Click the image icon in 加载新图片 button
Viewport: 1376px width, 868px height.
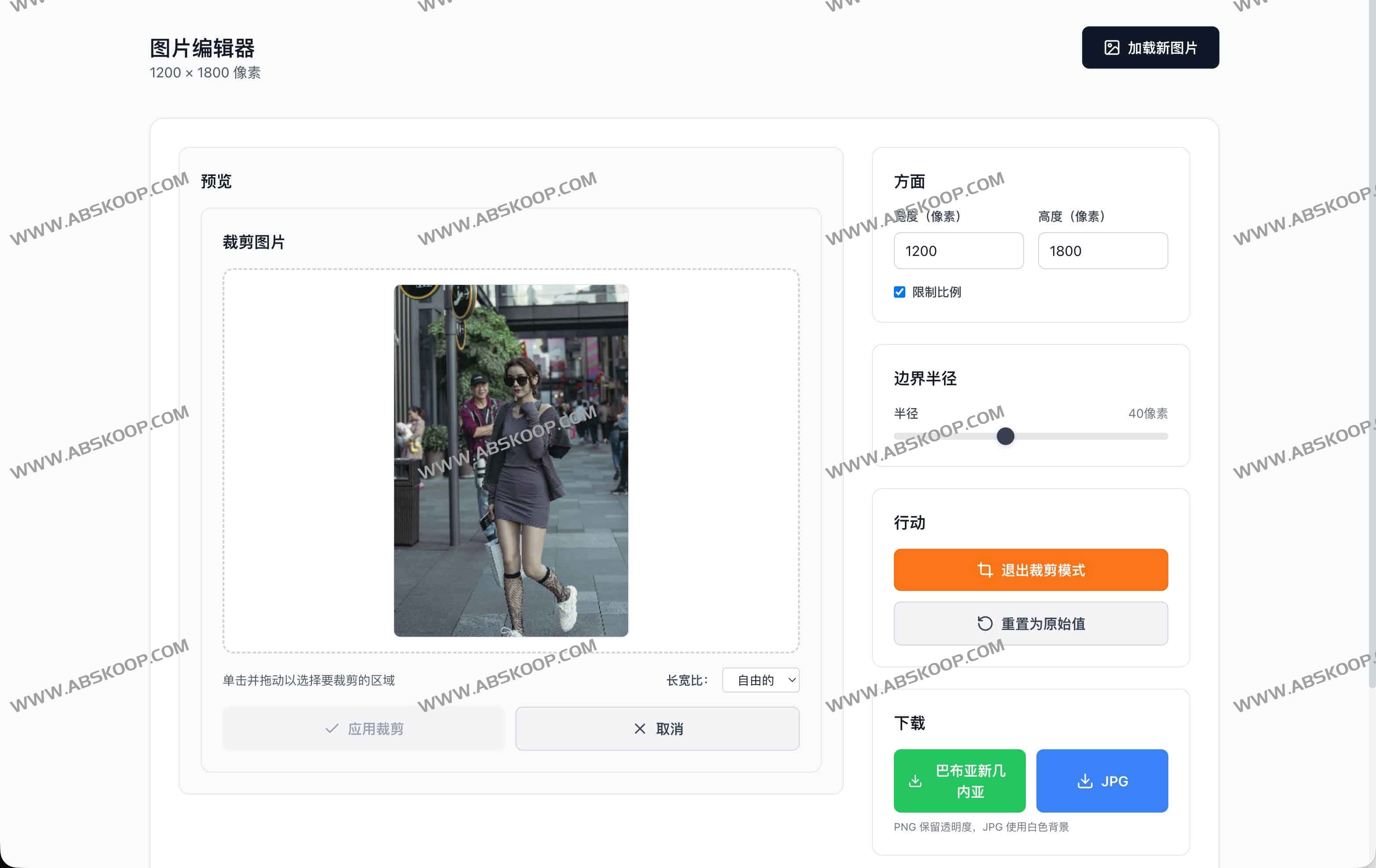pos(1112,48)
